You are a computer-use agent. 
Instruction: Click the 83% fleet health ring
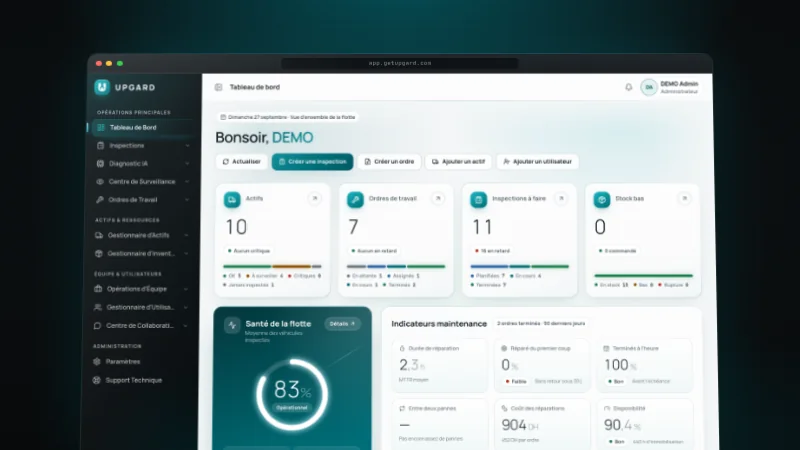point(292,394)
